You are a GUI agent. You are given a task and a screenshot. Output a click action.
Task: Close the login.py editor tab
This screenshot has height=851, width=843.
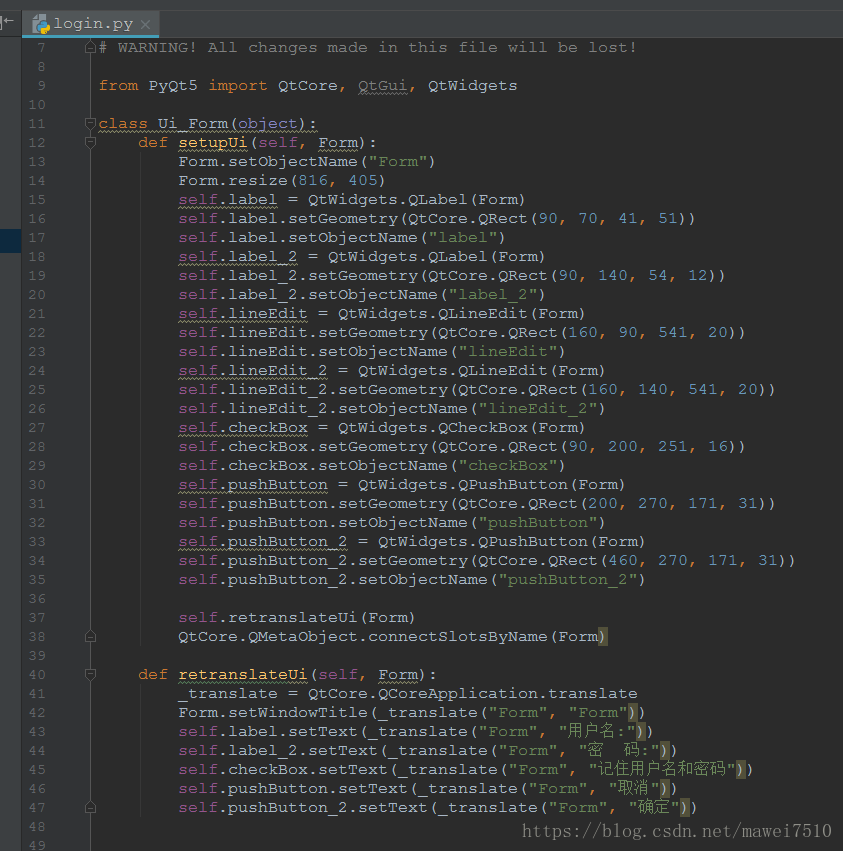(x=146, y=24)
